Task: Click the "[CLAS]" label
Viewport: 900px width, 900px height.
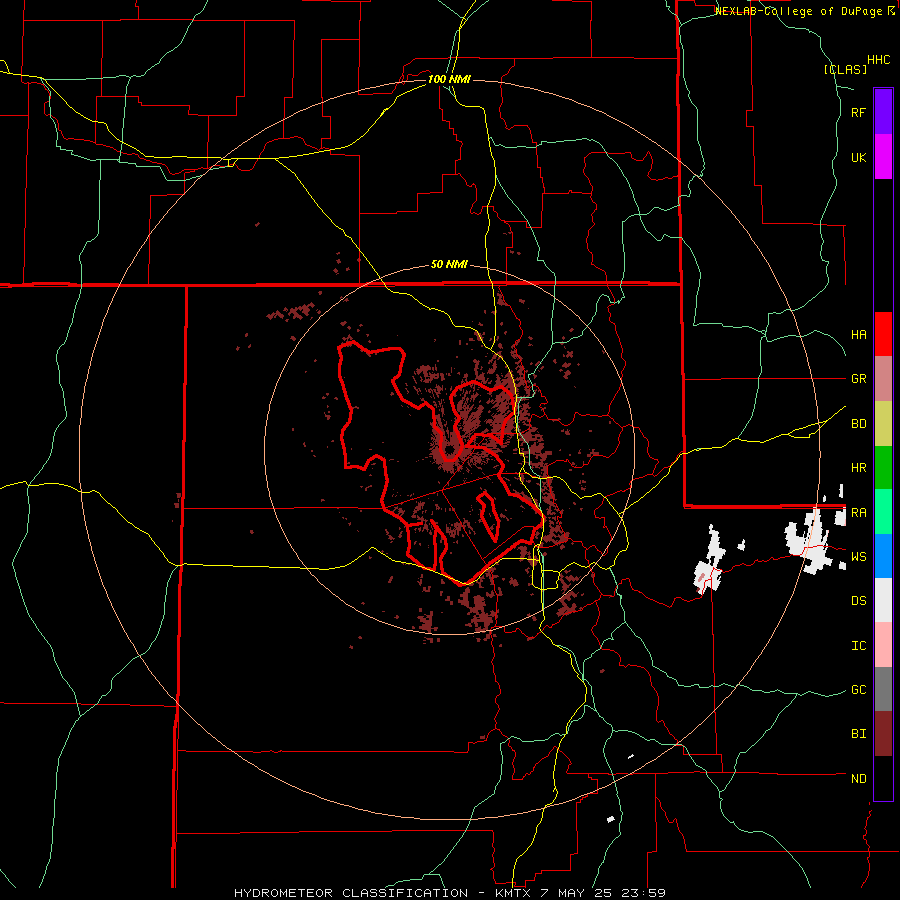Action: [x=845, y=69]
